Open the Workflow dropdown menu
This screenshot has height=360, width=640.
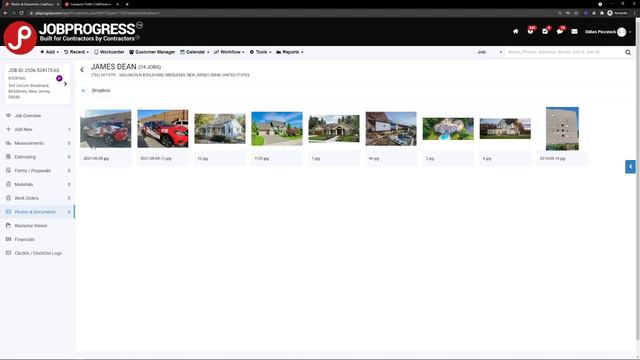pyautogui.click(x=229, y=52)
